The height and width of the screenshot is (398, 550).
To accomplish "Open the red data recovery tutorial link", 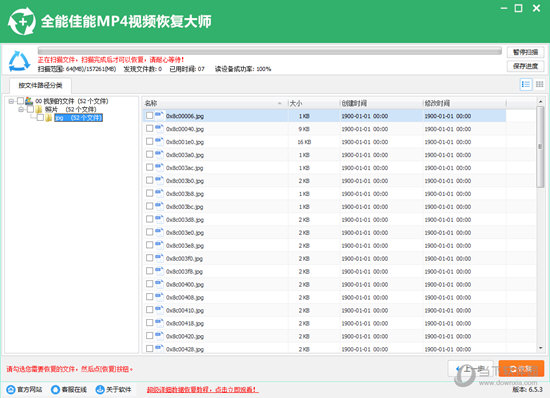I will pyautogui.click(x=202, y=390).
